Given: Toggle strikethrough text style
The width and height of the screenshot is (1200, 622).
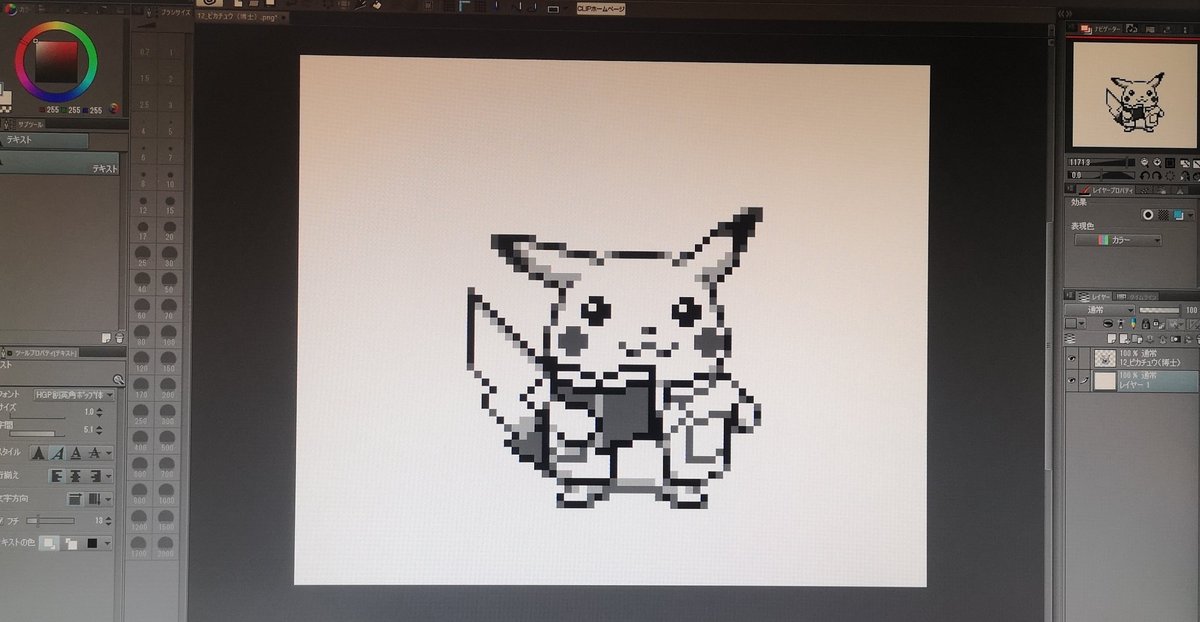Looking at the screenshot, I should tap(94, 453).
